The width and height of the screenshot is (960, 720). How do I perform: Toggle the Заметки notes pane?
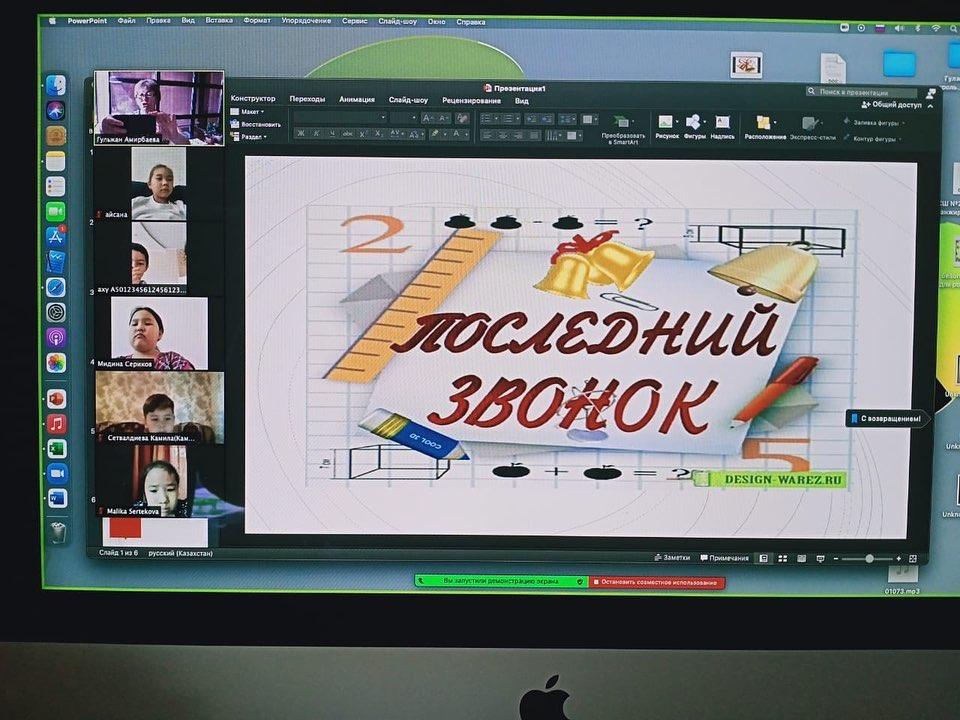672,558
